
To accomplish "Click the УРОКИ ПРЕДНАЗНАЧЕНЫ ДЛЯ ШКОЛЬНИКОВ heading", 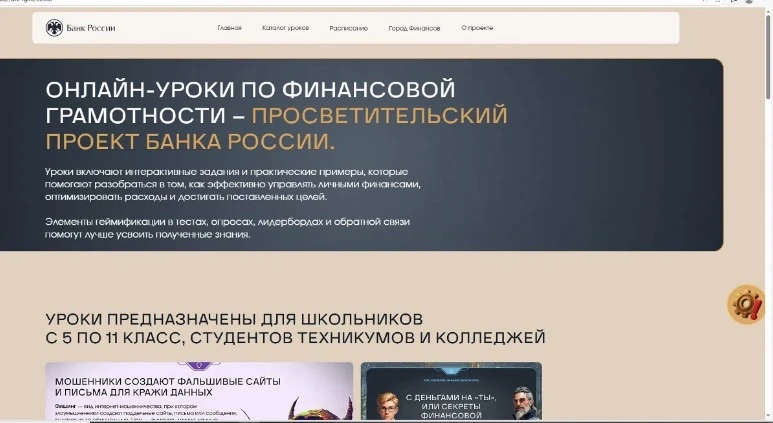I will (x=234, y=319).
